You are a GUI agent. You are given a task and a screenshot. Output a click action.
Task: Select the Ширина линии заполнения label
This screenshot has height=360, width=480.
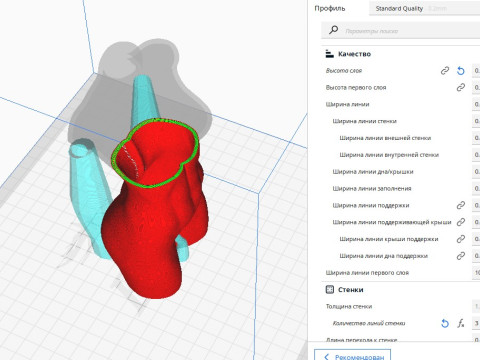click(x=372, y=189)
